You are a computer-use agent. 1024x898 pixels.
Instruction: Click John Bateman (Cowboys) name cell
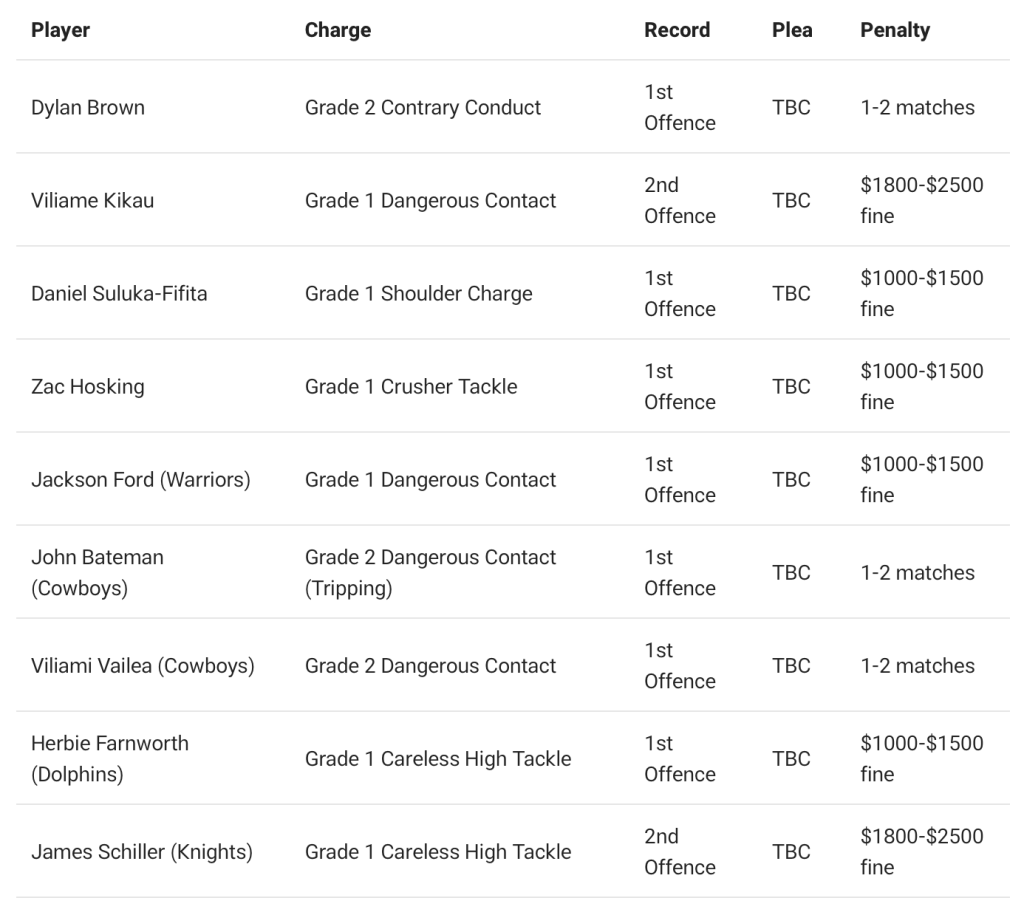coord(97,572)
